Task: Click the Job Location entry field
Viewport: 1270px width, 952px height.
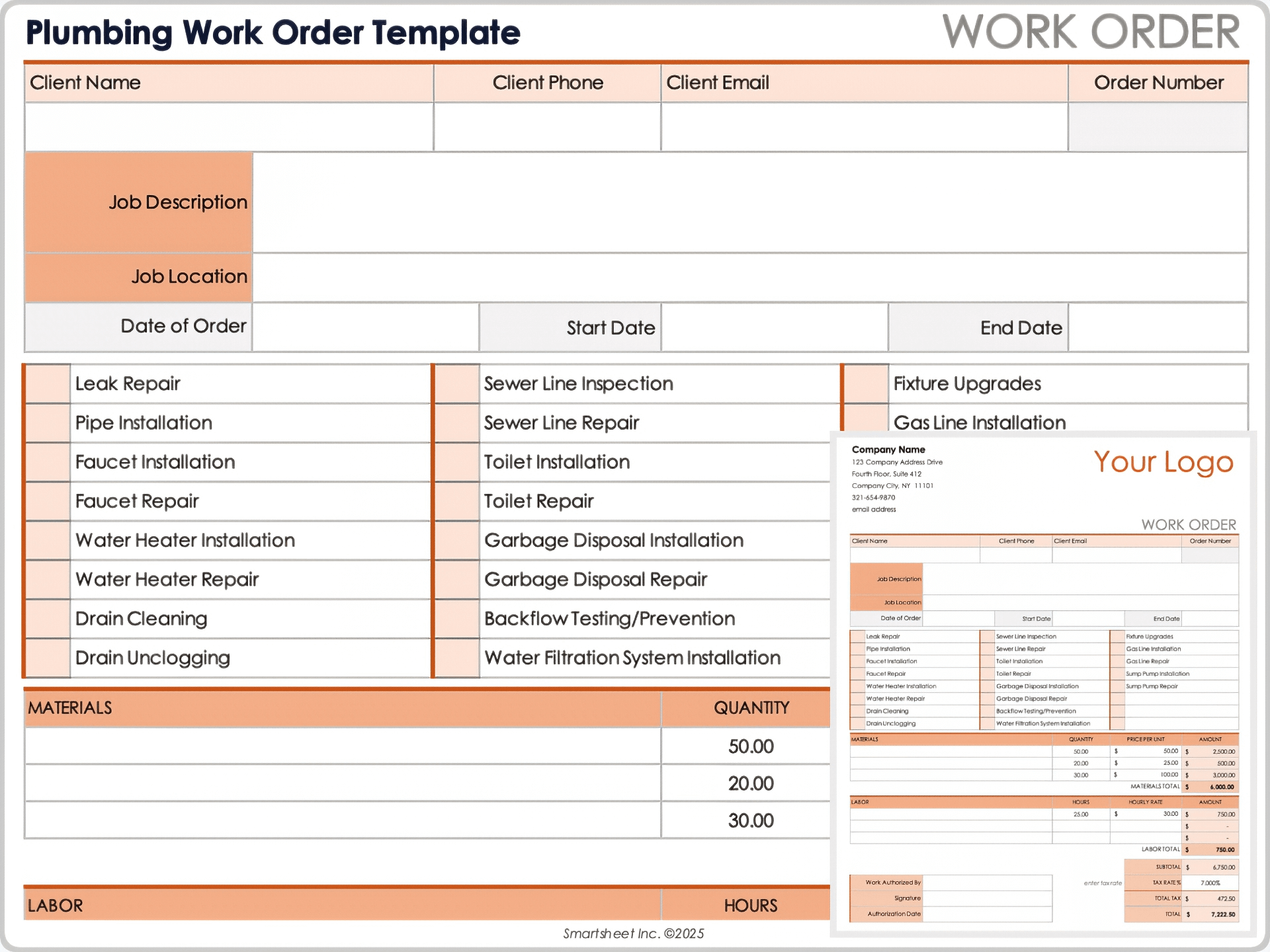Action: point(750,277)
